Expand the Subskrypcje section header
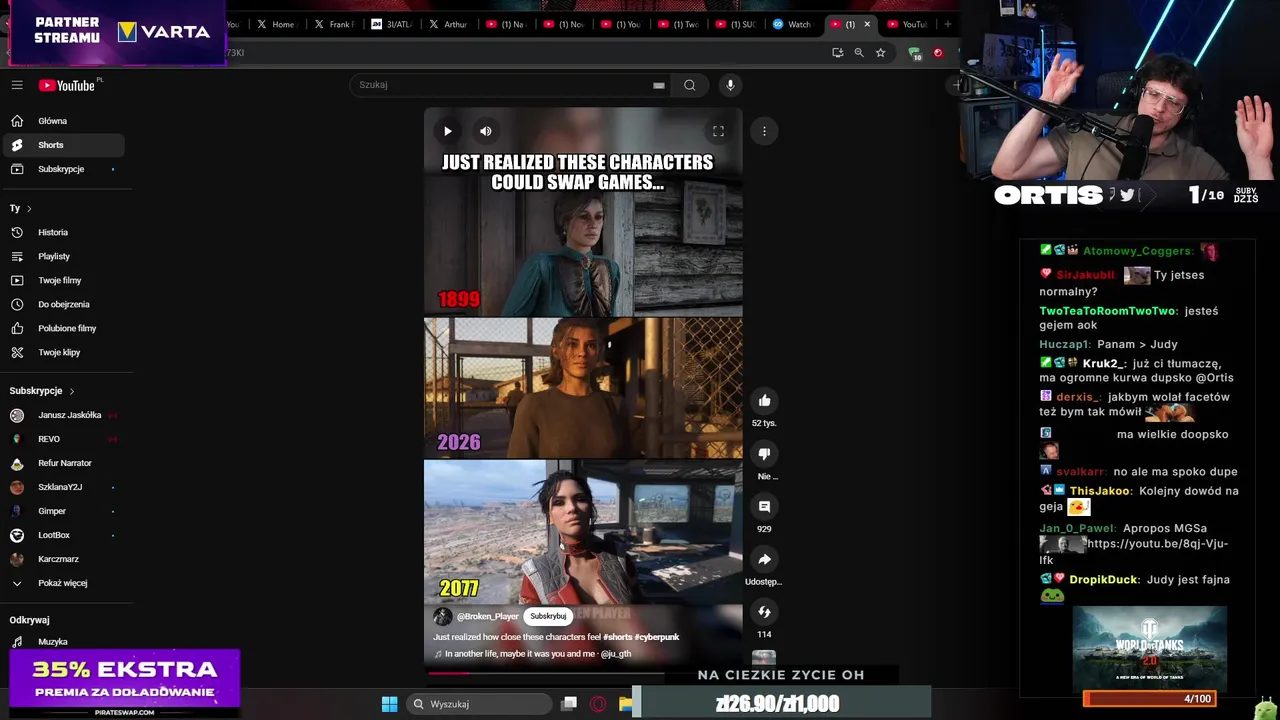The height and width of the screenshot is (720, 1280). coord(42,391)
